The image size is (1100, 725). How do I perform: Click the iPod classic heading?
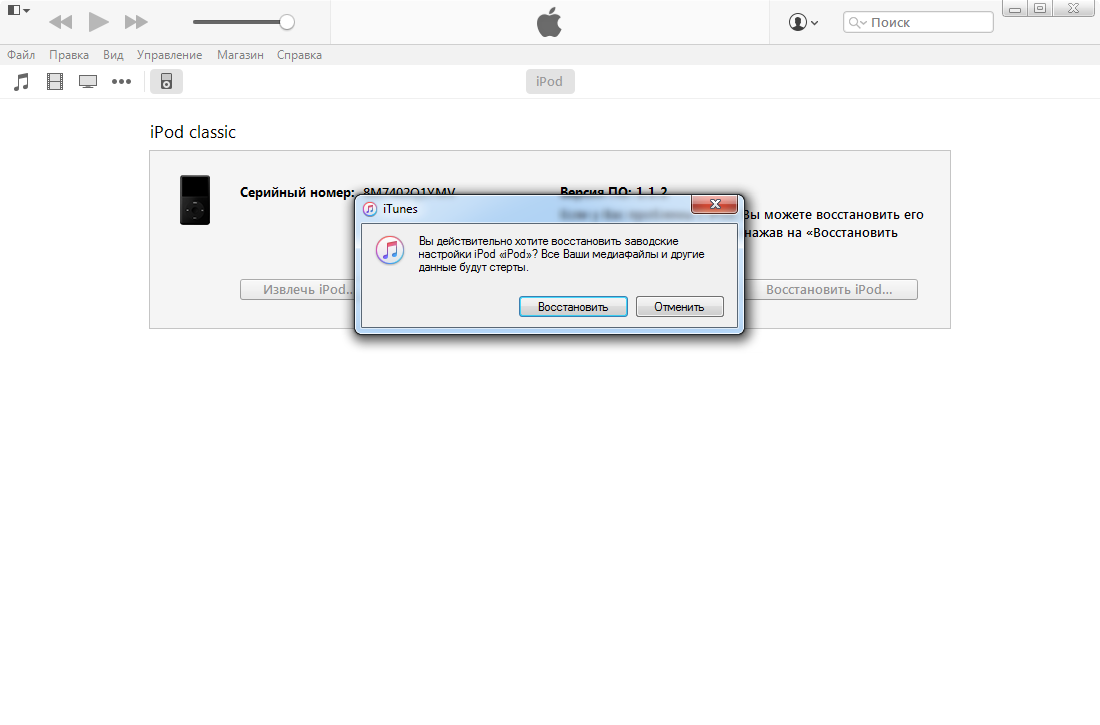pos(193,132)
